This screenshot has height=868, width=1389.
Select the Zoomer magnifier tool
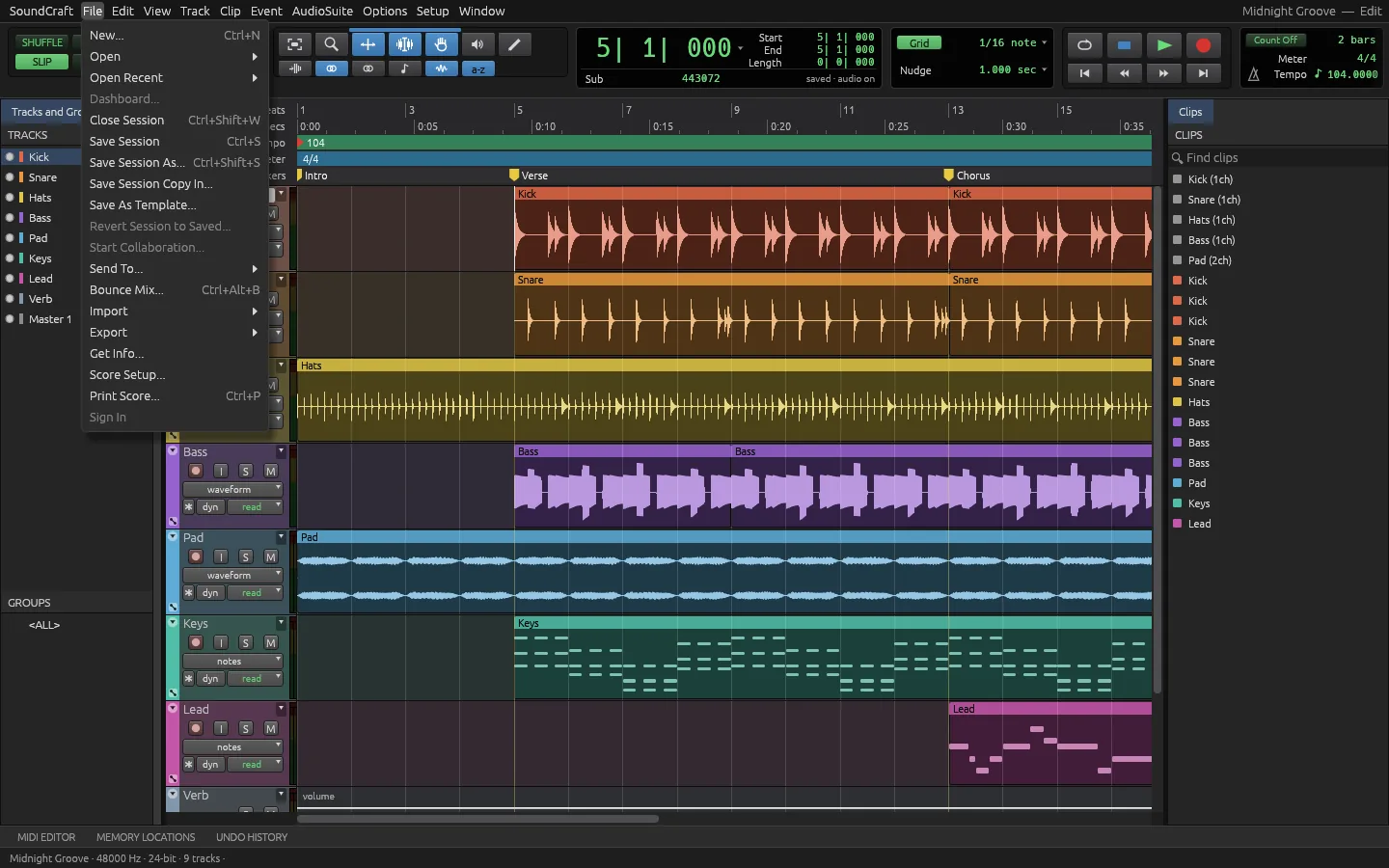[x=331, y=44]
